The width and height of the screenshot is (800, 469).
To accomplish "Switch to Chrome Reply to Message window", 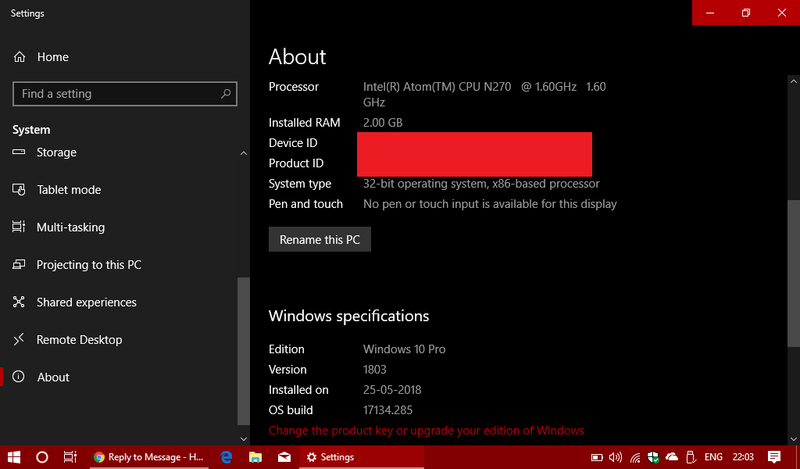I will 148,457.
